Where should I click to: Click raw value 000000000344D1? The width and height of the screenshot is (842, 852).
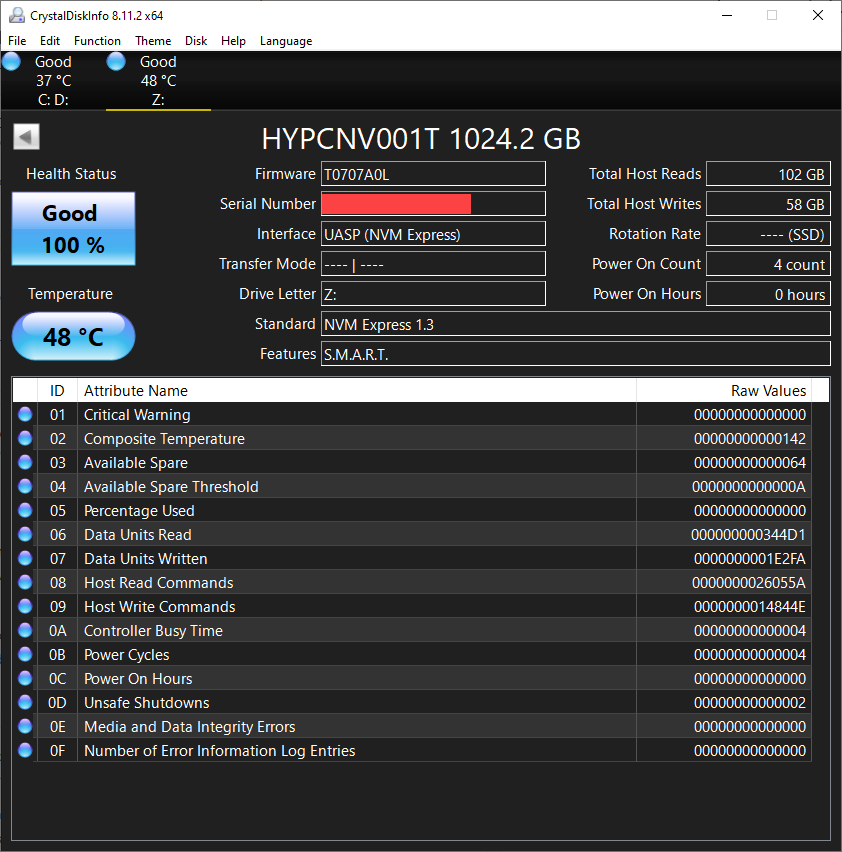pos(748,535)
